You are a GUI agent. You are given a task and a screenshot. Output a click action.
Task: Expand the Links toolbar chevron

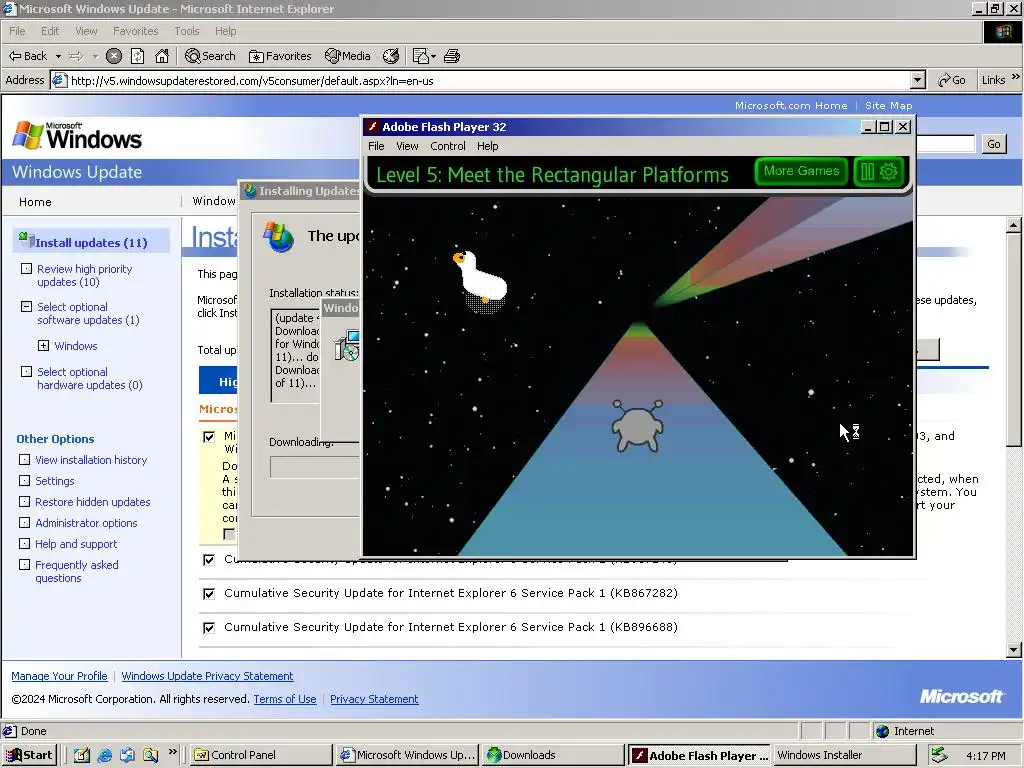1015,77
